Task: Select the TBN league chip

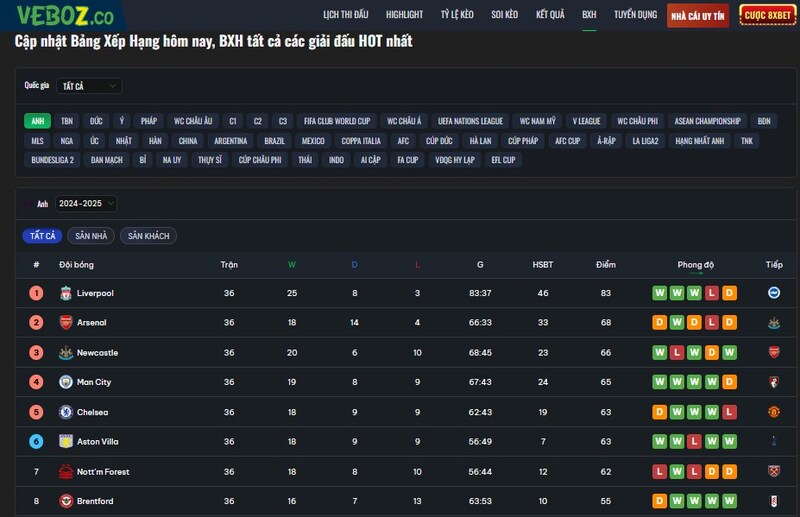Action: coord(67,121)
